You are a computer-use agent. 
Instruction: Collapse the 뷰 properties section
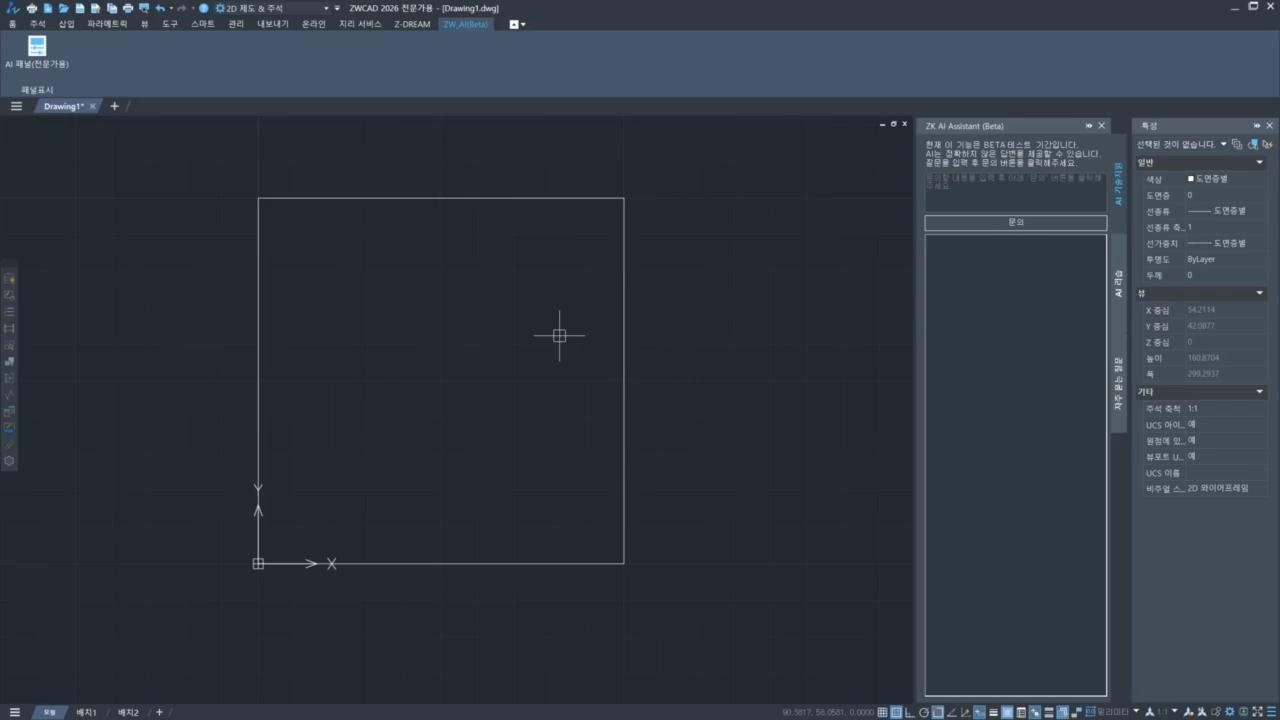[1260, 293]
